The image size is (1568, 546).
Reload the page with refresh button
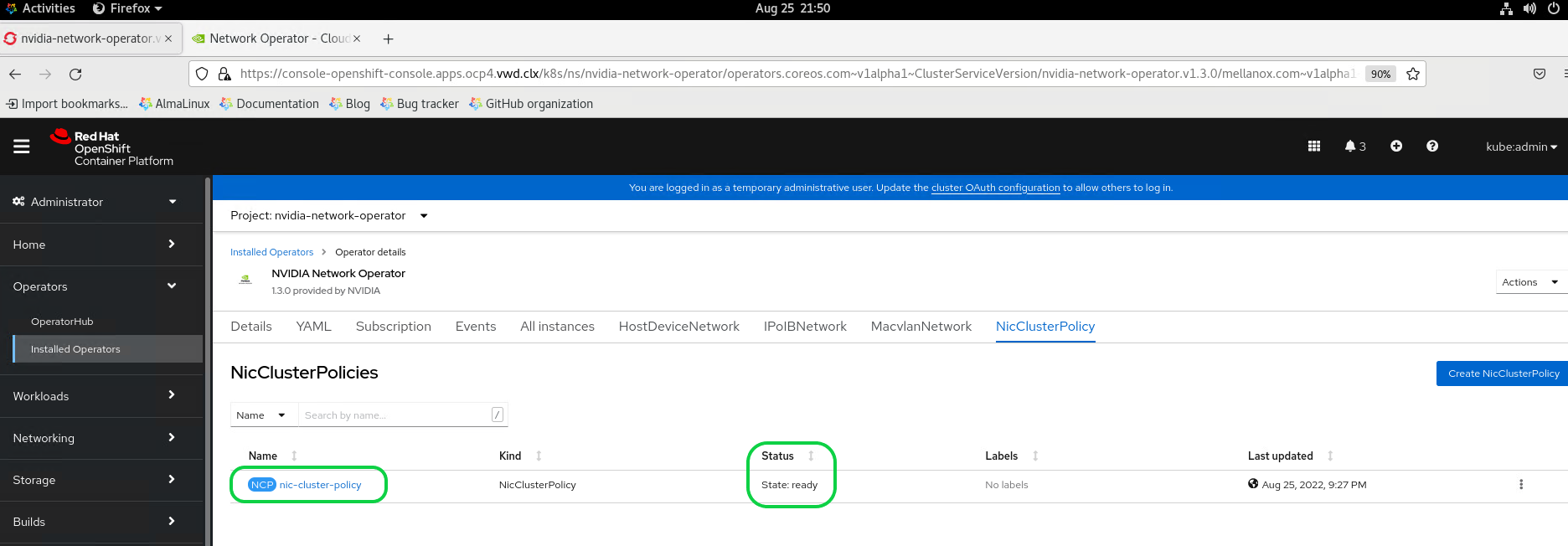[75, 74]
